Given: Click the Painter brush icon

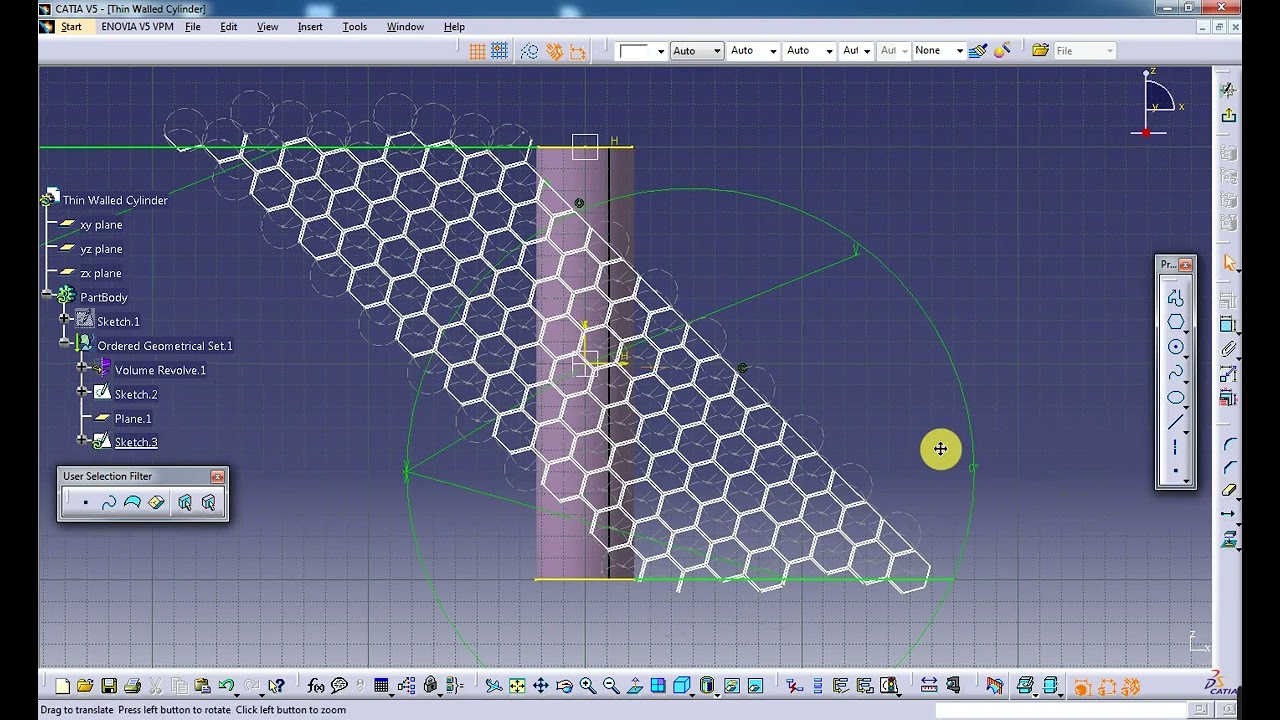Looking at the screenshot, I should [x=978, y=50].
